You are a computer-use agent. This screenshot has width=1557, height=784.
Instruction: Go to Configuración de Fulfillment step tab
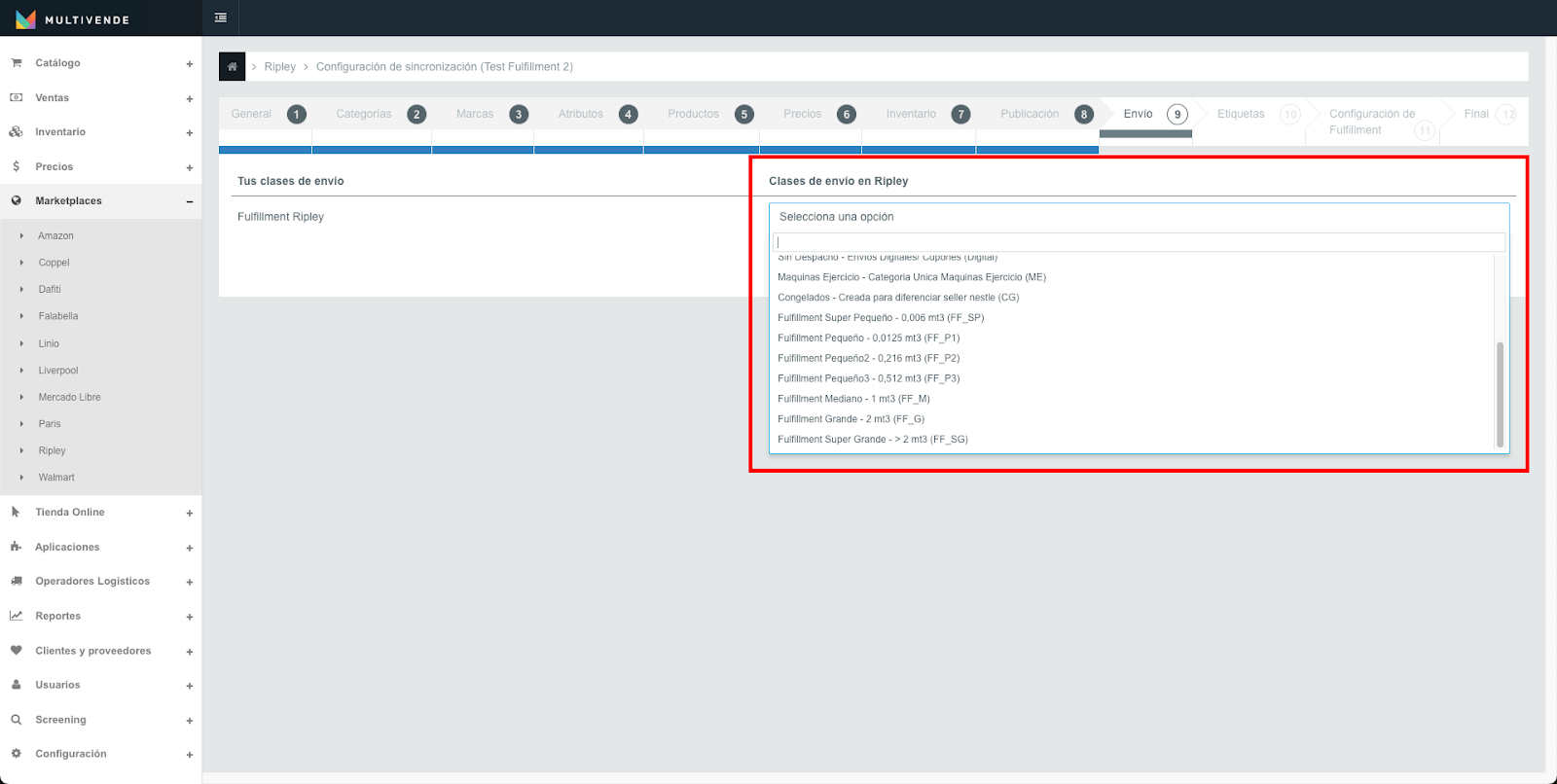point(1372,122)
